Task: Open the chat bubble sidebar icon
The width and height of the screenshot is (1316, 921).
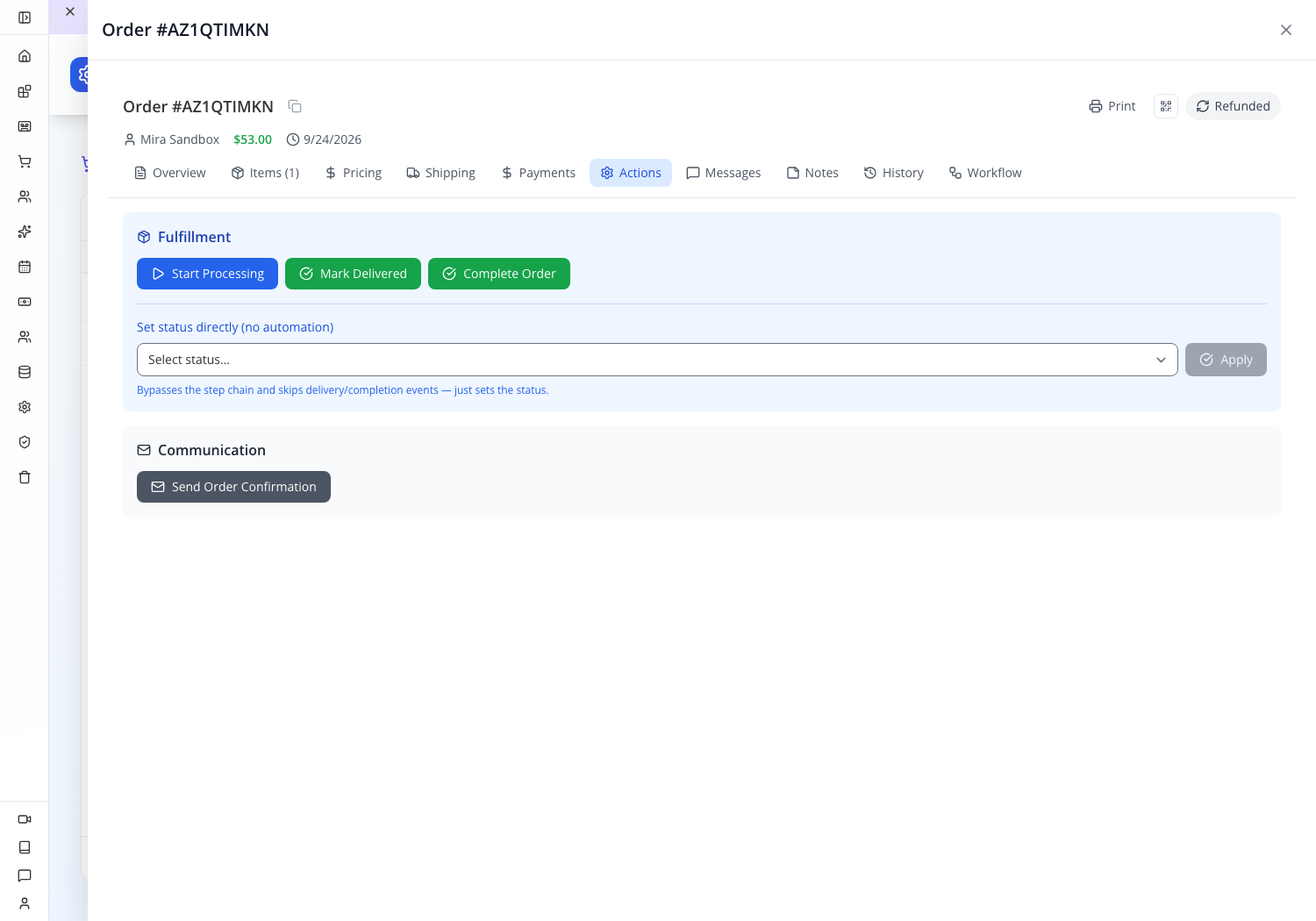Action: [x=25, y=875]
